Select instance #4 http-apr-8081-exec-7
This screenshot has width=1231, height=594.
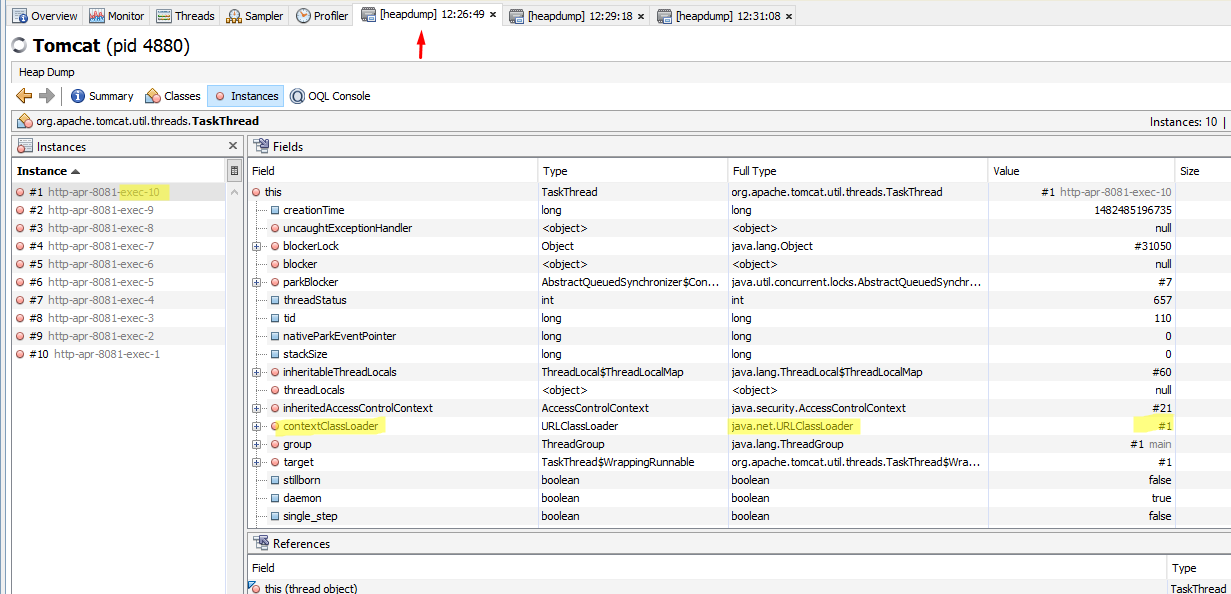[x=118, y=246]
